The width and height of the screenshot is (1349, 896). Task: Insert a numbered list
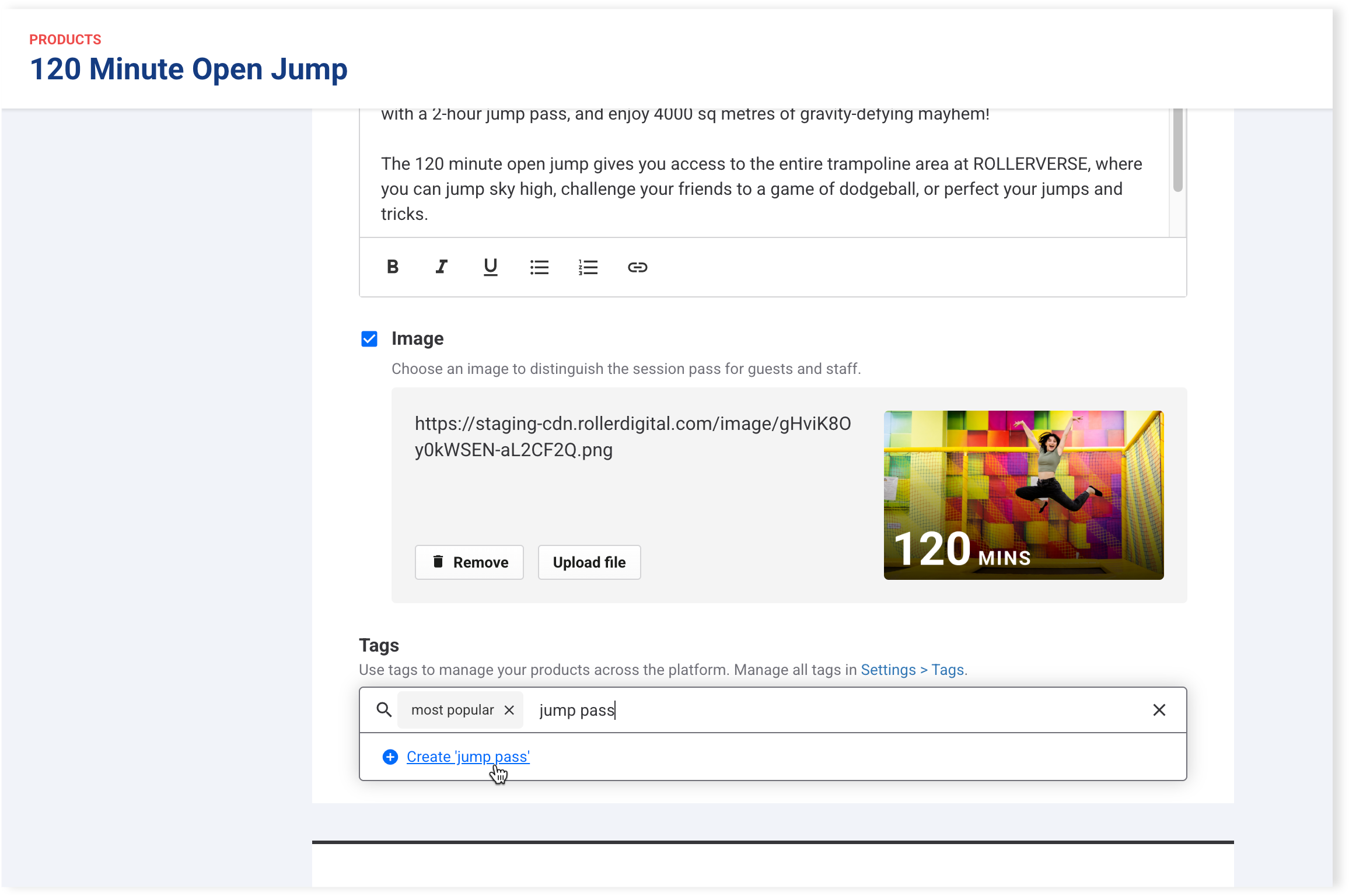[x=588, y=267]
